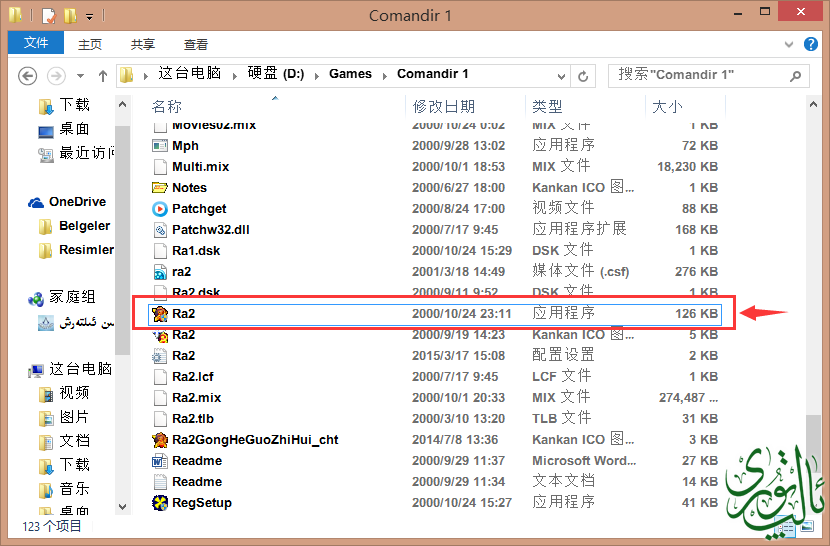Open 最近访问 in favorites list
Image resolution: width=830 pixels, height=546 pixels.
coord(76,154)
